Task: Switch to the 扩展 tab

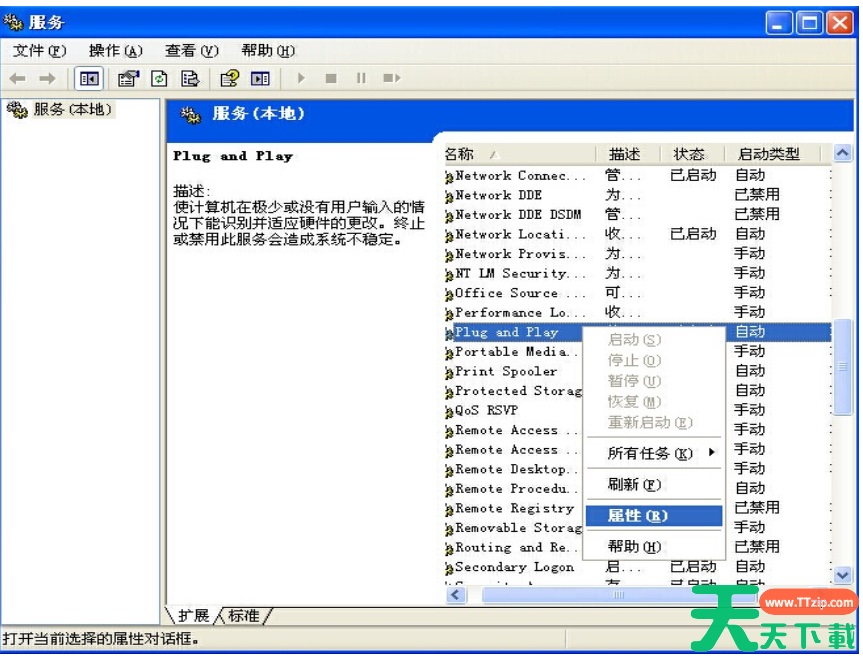Action: click(193, 615)
